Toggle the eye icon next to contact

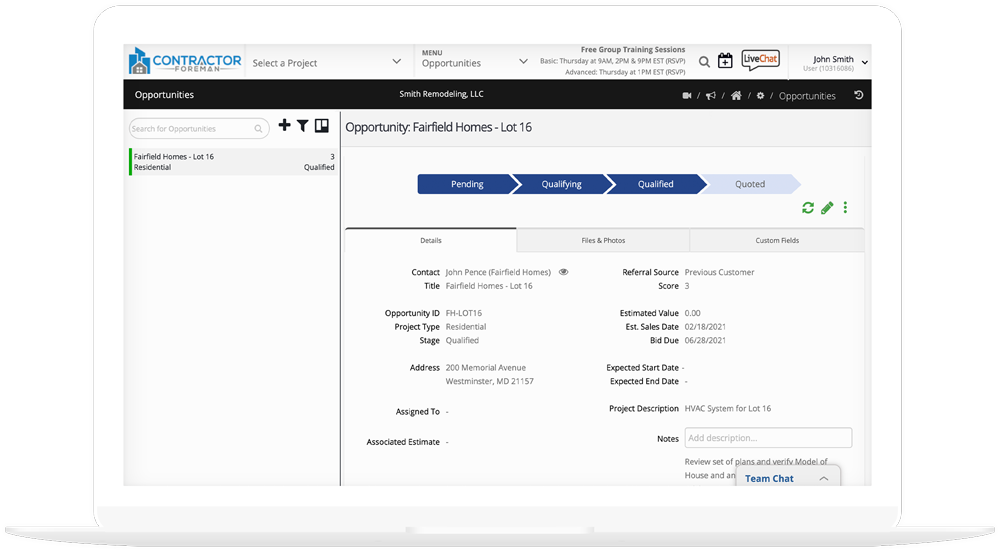tap(564, 272)
